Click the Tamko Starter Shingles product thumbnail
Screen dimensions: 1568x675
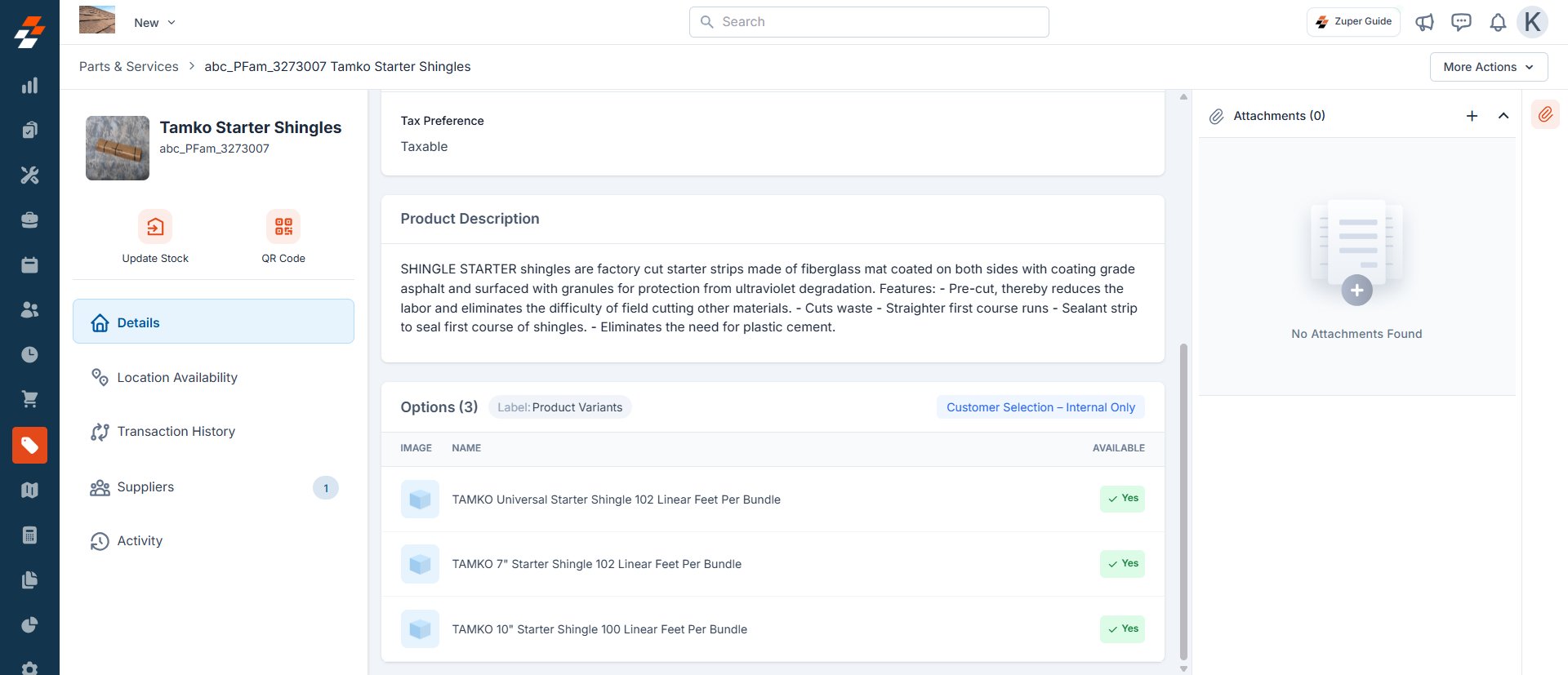pos(118,148)
